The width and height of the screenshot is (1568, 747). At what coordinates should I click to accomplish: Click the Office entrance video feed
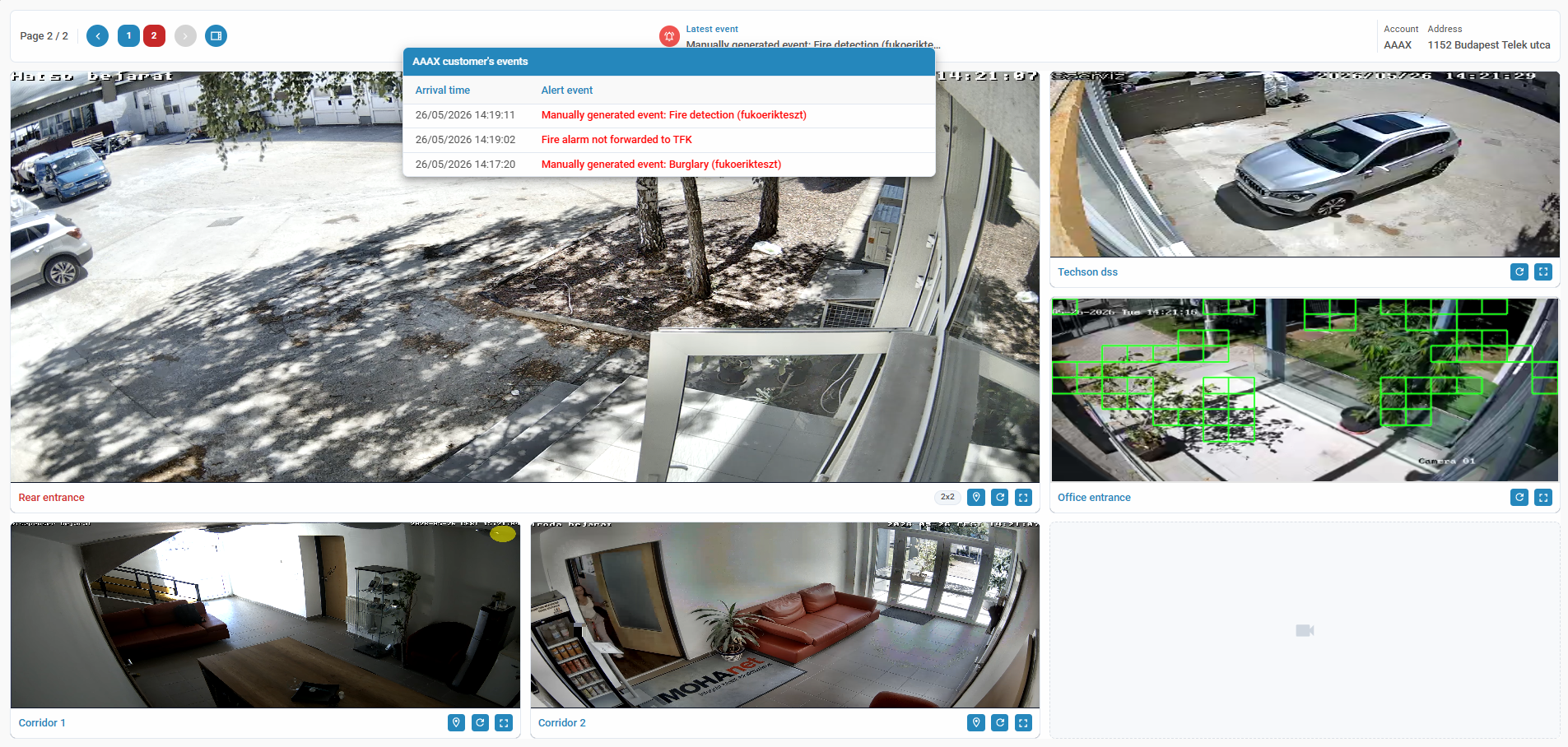[x=1305, y=389]
